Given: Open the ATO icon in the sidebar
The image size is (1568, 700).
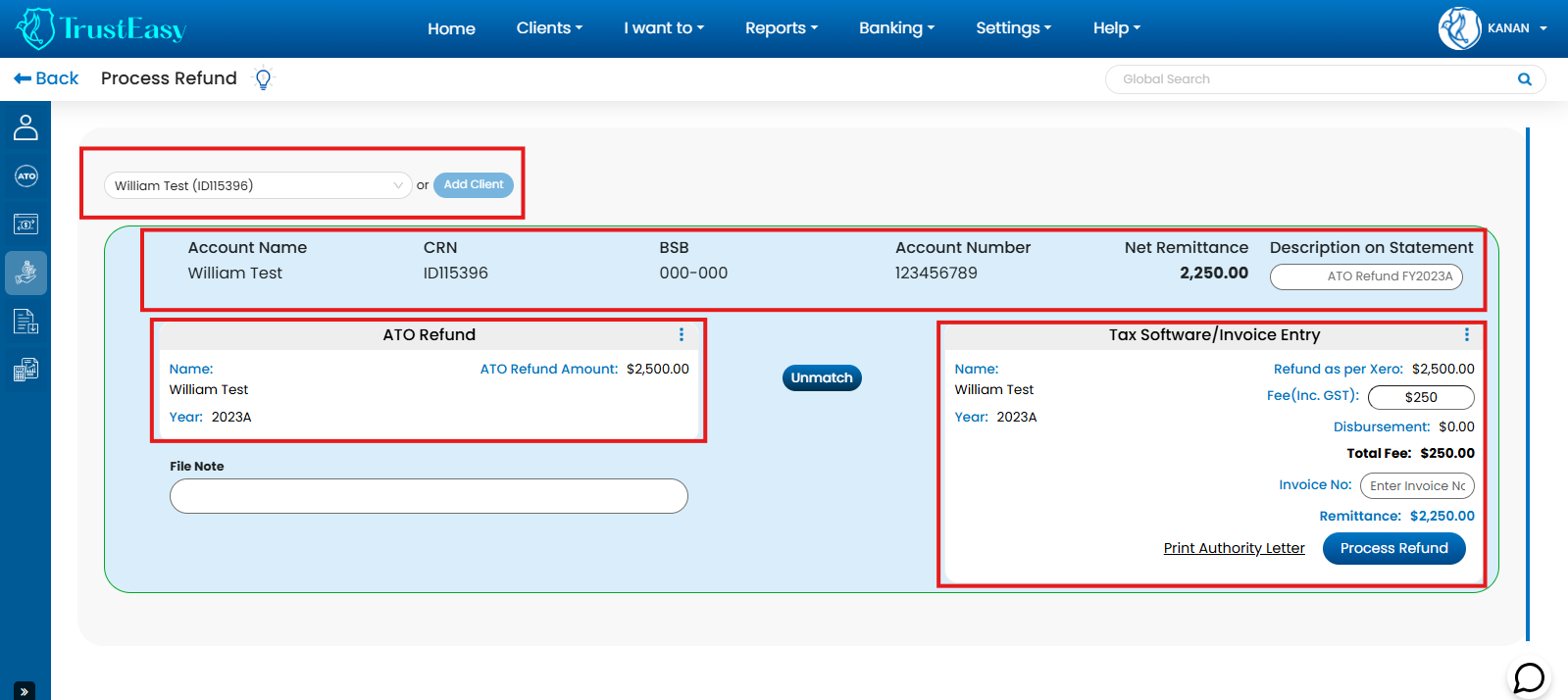Looking at the screenshot, I should coord(25,176).
